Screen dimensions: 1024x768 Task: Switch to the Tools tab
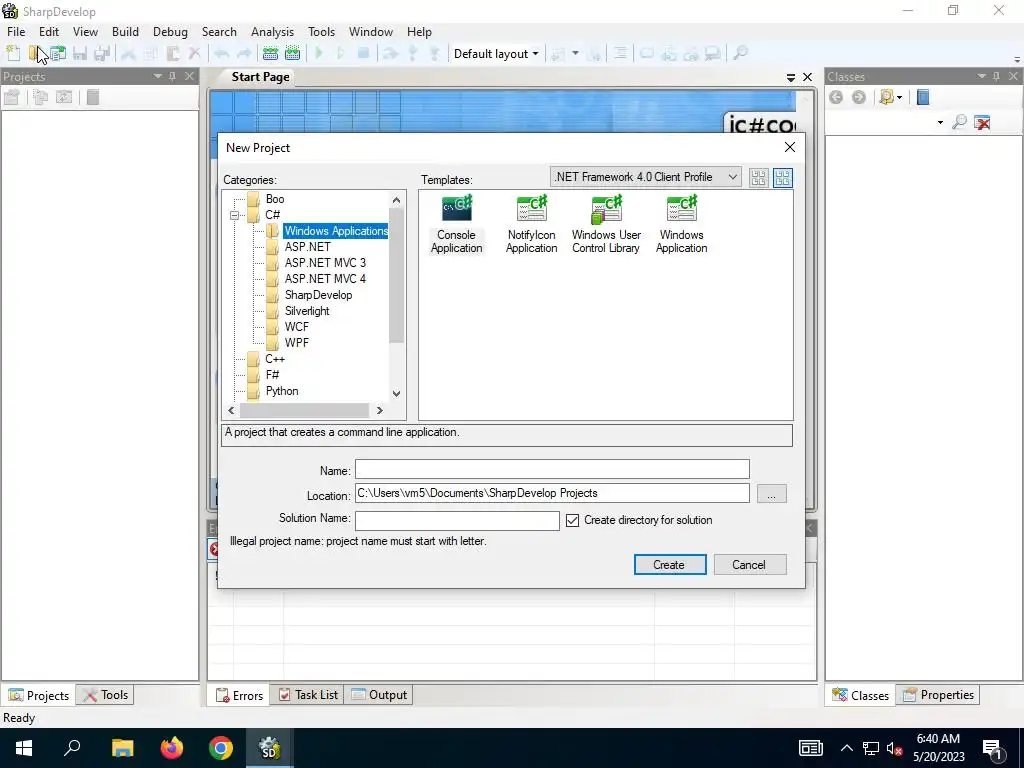click(x=106, y=695)
